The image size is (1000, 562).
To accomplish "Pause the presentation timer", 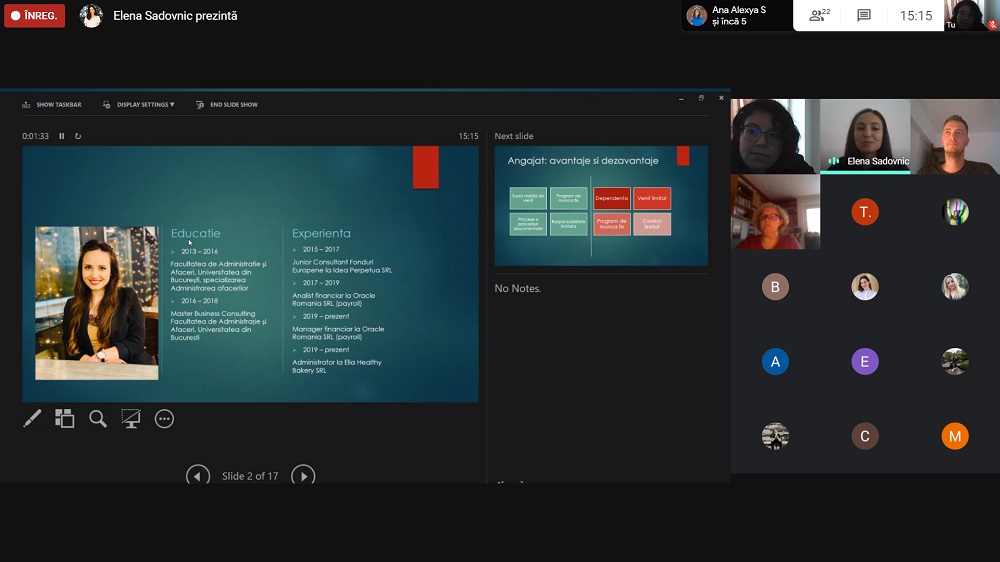I will [x=62, y=136].
